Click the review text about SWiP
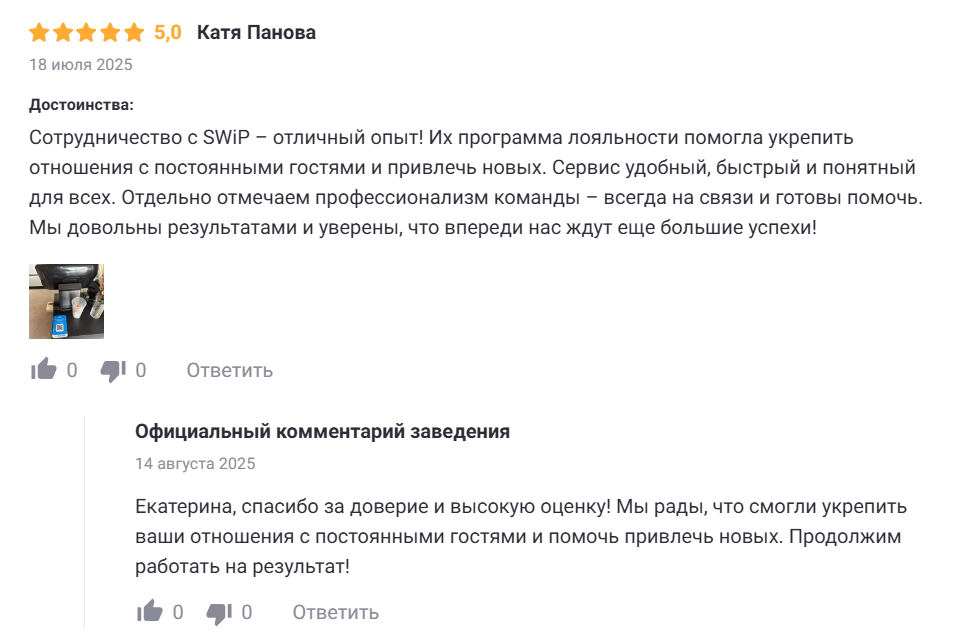Viewport: 965px width, 633px height. (470, 182)
